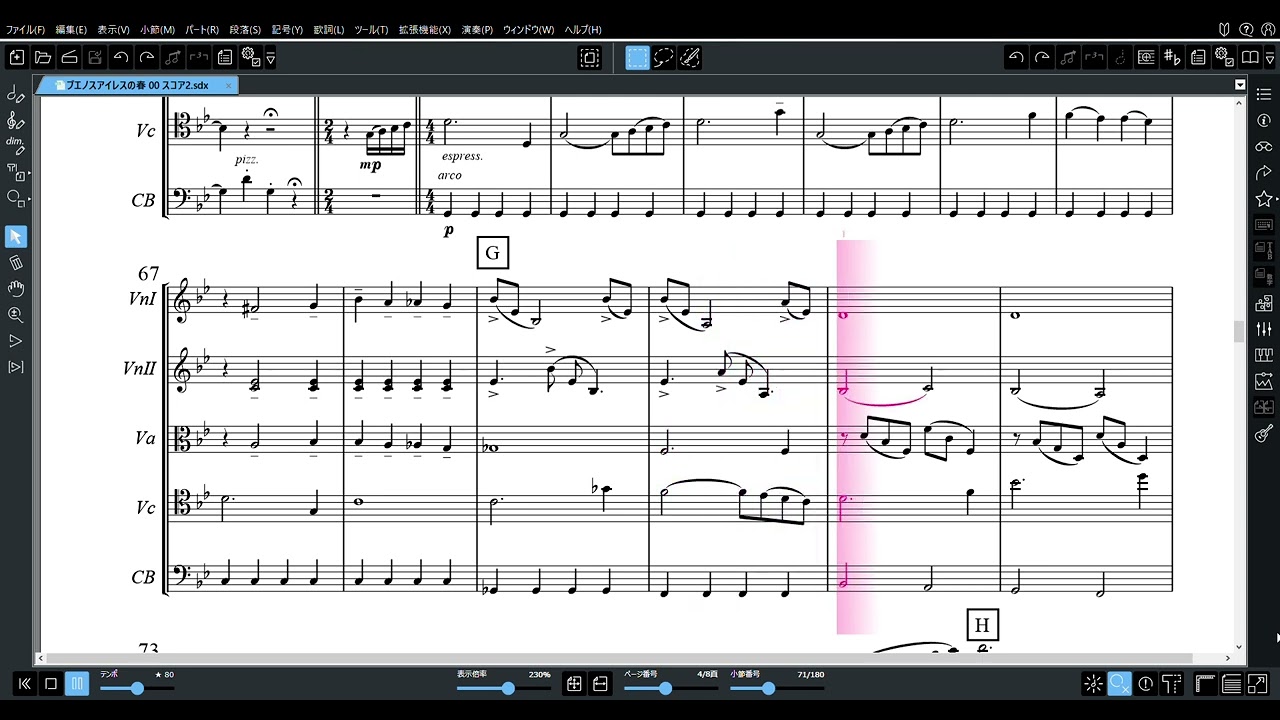1280x720 pixels.
Task: Open staff zoom settings icon
Action: (1146, 58)
